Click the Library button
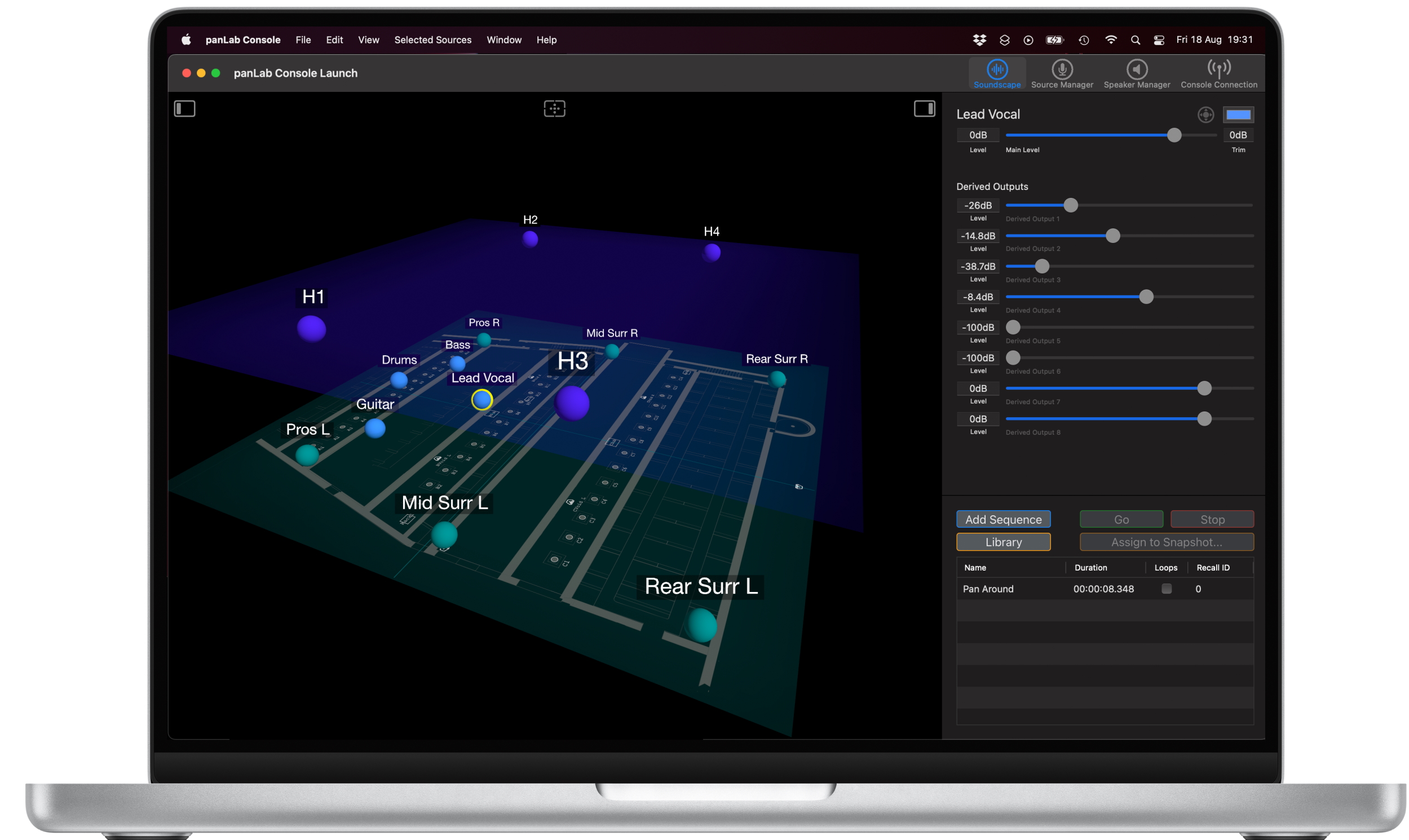1409x840 pixels. click(x=1003, y=542)
